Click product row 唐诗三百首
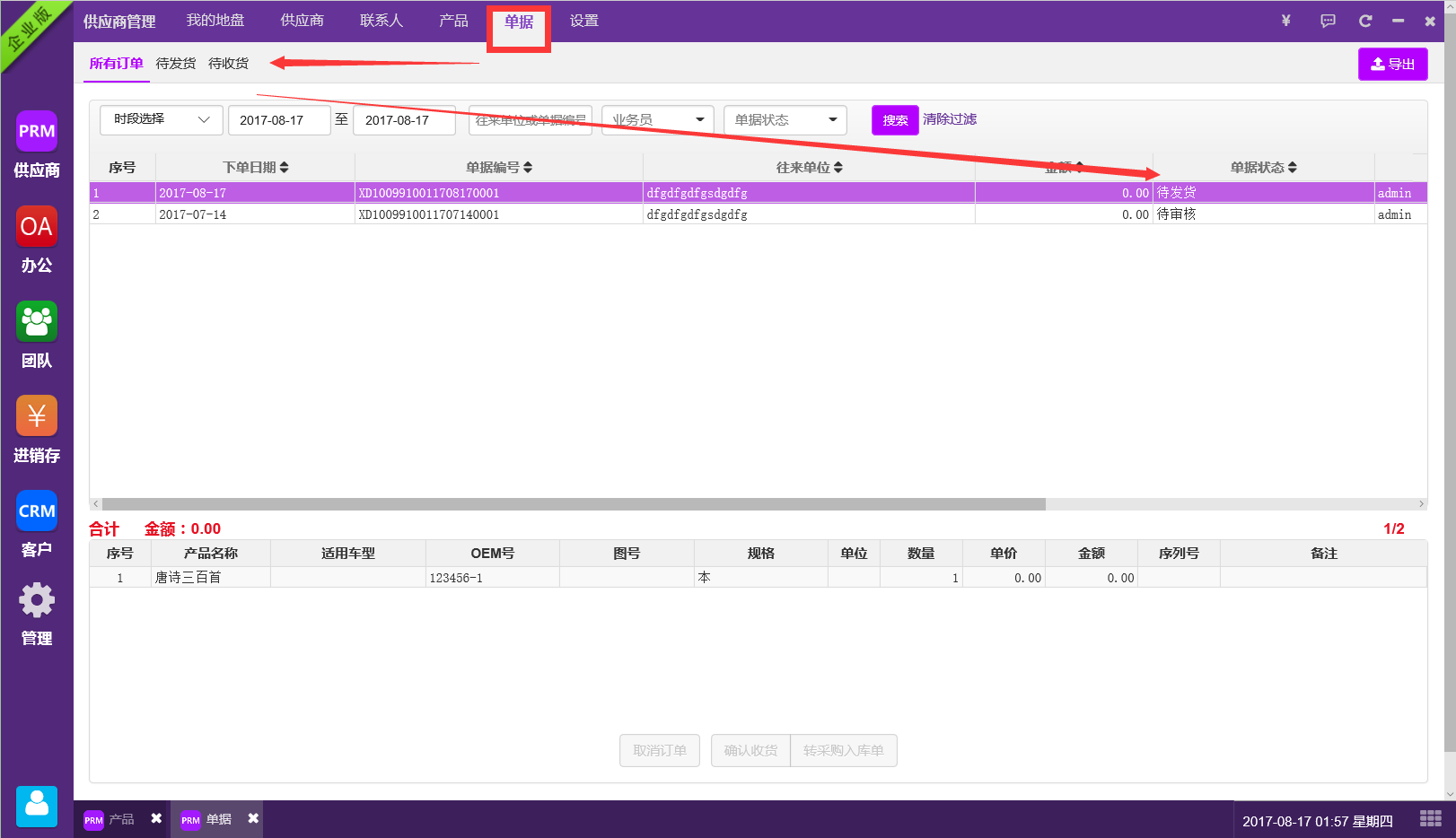Screen dimensions: 1456x838 [758, 578]
